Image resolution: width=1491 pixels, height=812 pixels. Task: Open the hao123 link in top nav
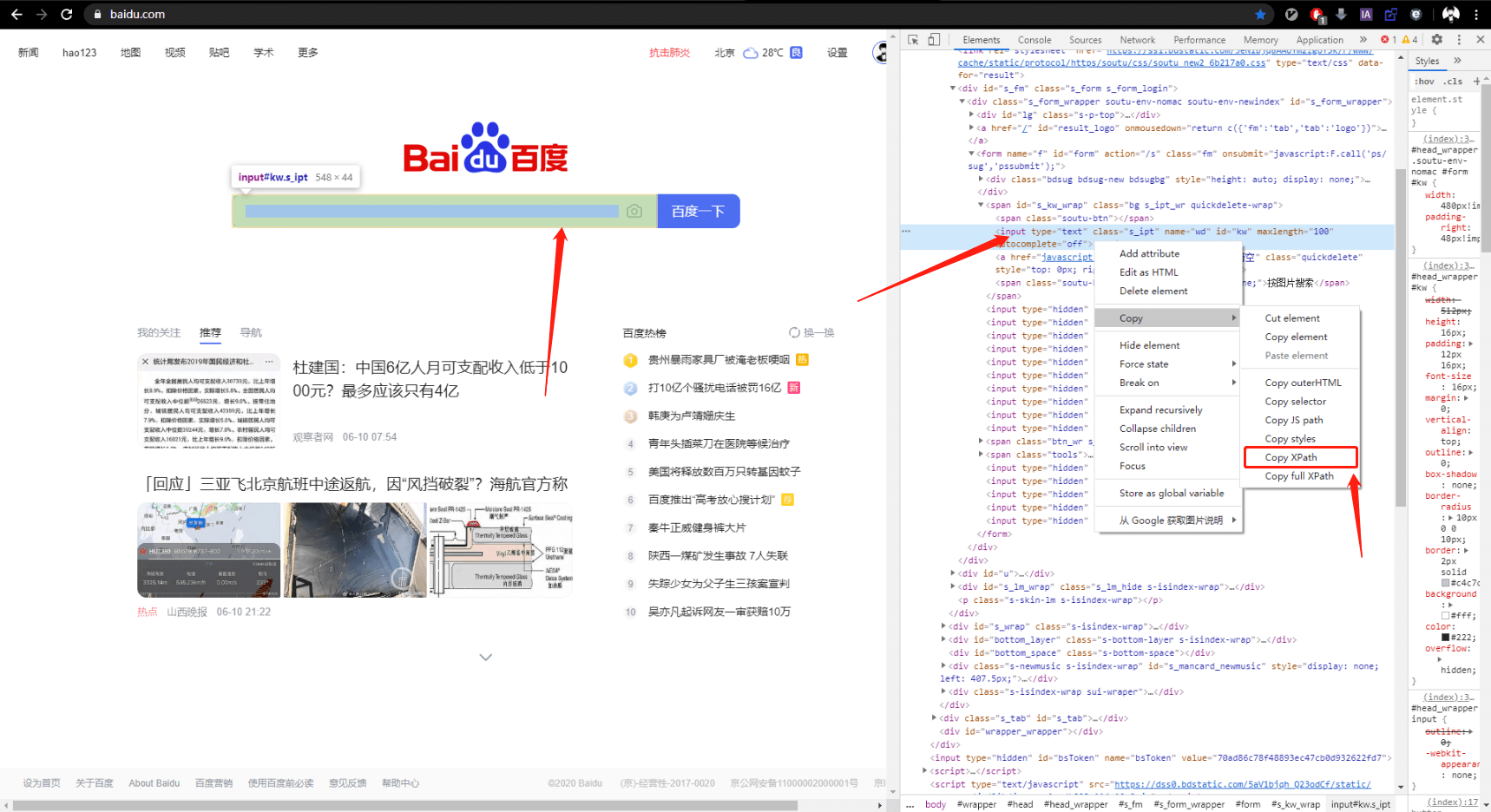(x=79, y=53)
